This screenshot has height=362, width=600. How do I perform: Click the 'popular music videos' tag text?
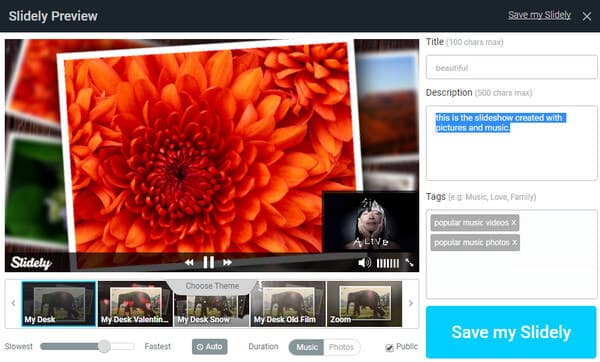pos(471,223)
